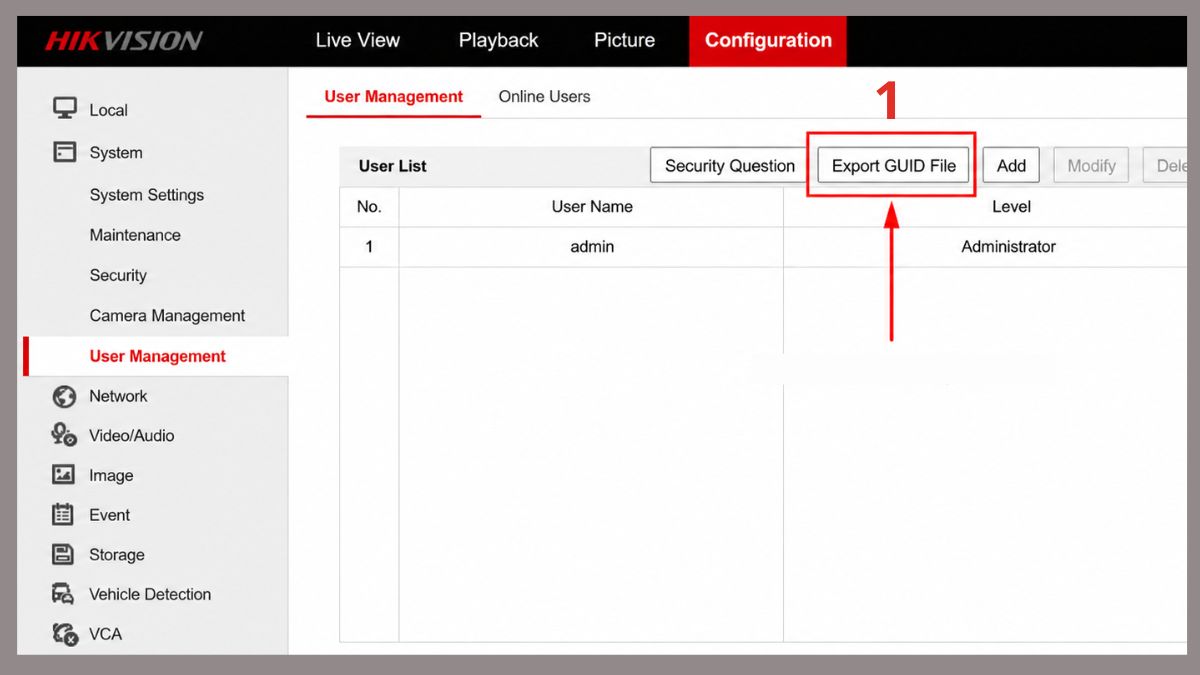Click the Export GUID File button
1200x675 pixels.
[894, 166]
